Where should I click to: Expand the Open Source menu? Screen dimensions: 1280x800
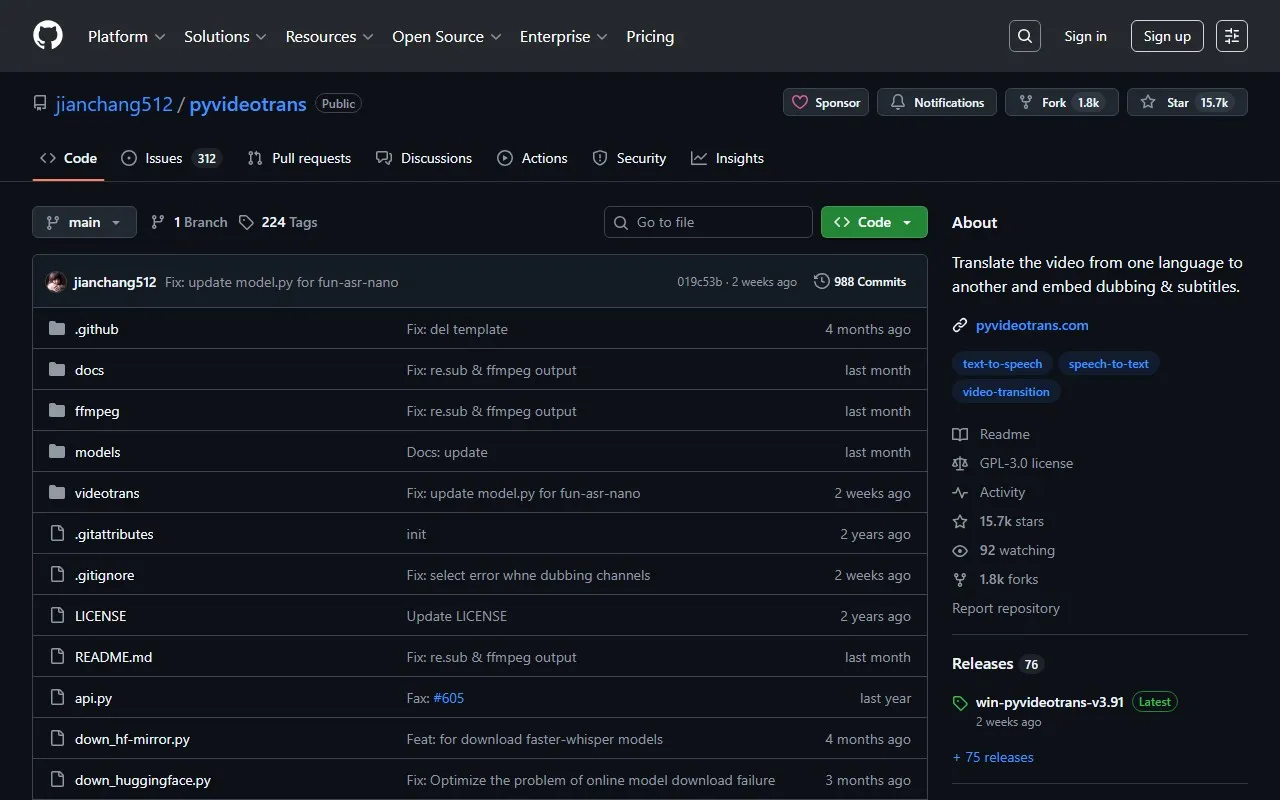pyautogui.click(x=446, y=36)
